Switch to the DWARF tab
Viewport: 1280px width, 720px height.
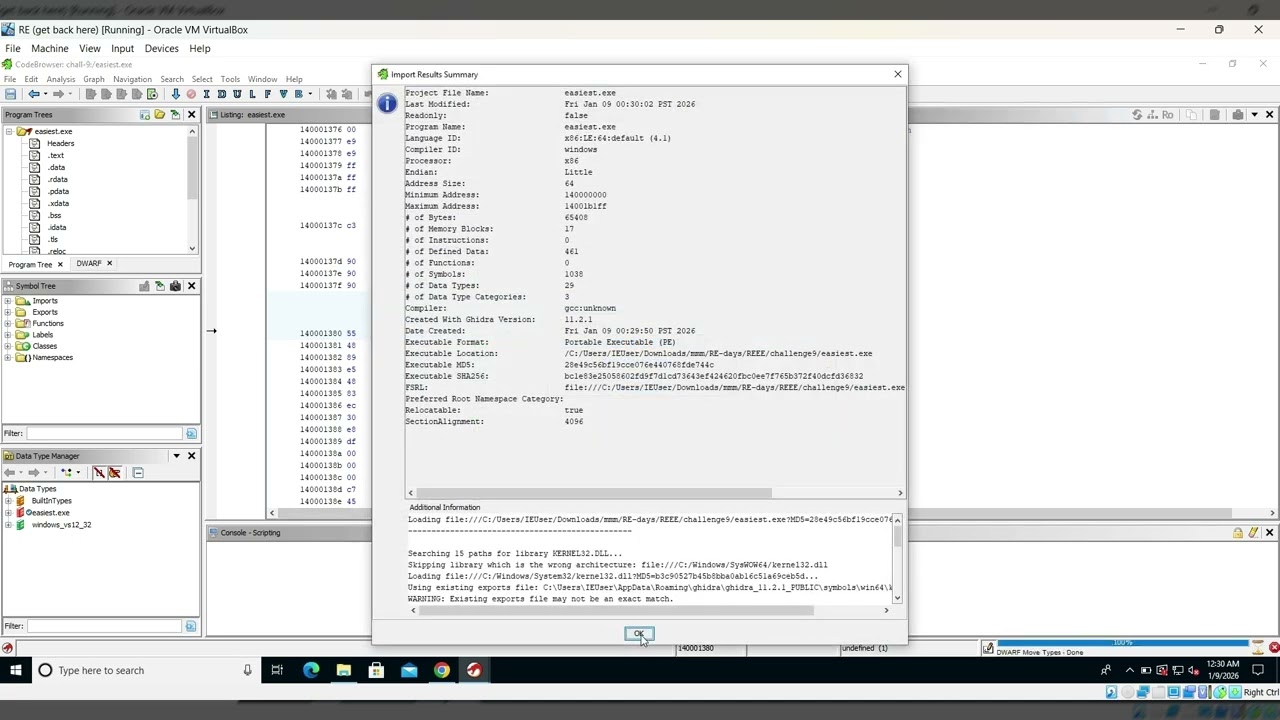click(89, 264)
